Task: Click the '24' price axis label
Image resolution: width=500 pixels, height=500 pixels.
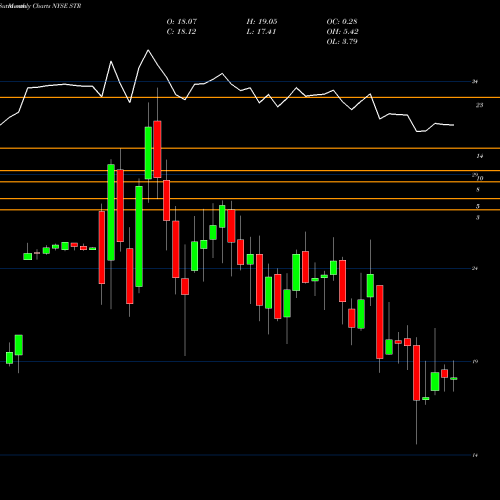Action: [475, 268]
